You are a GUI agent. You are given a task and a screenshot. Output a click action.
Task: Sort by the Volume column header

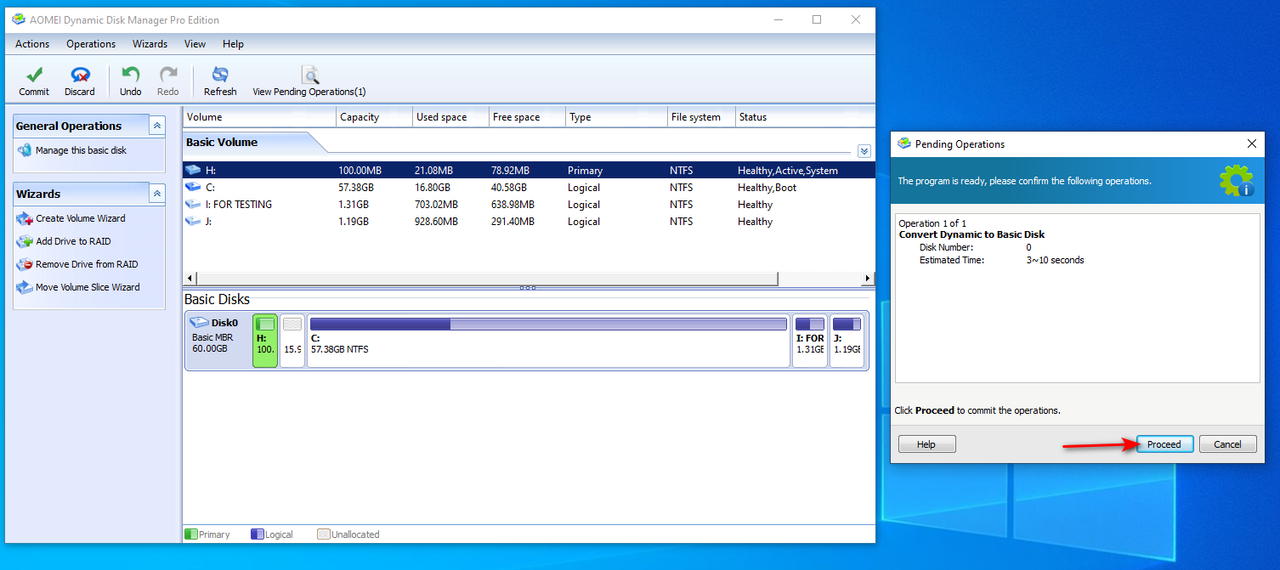pyautogui.click(x=260, y=117)
